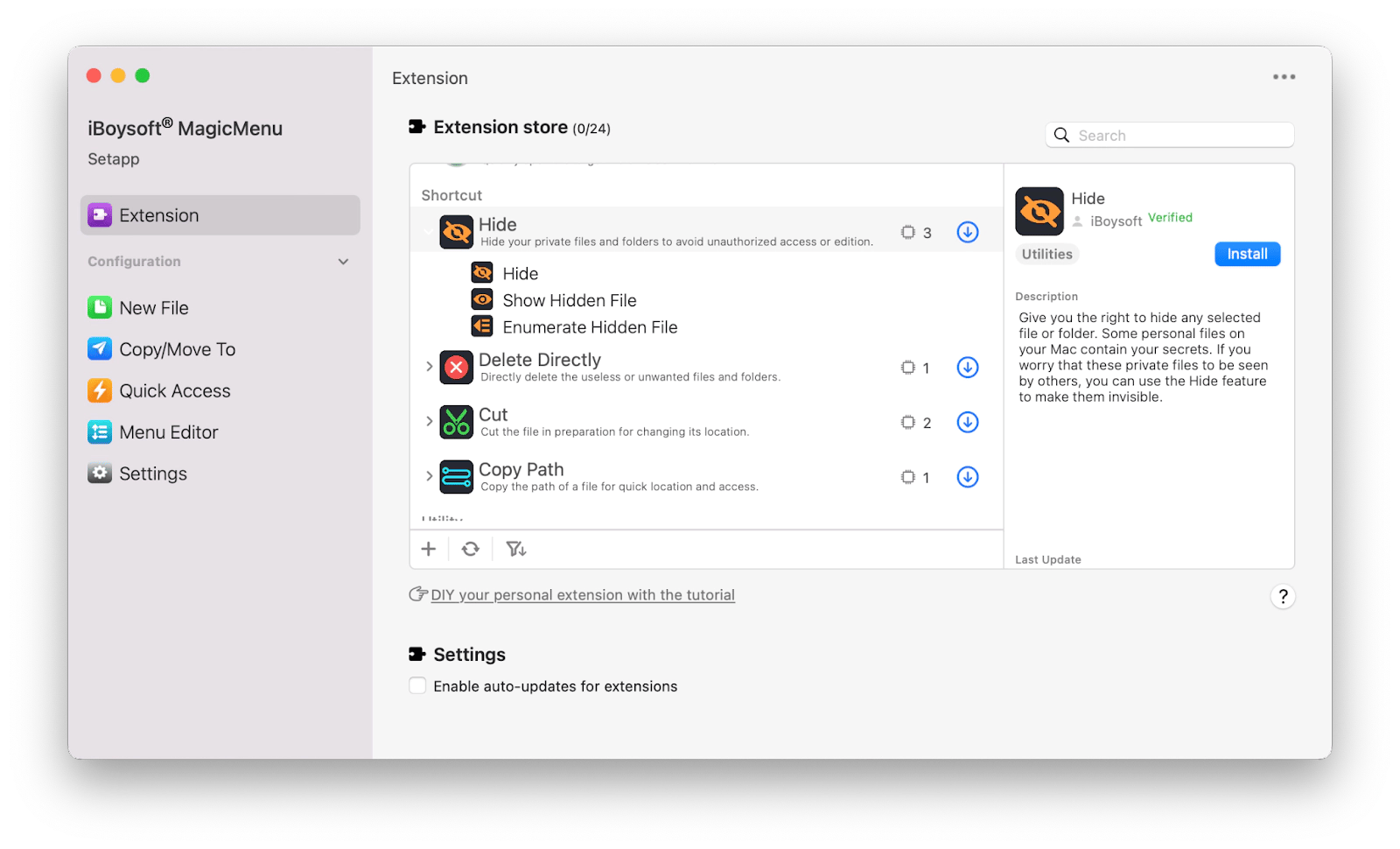
Task: Select the Delete Directly extension title
Action: click(x=540, y=360)
